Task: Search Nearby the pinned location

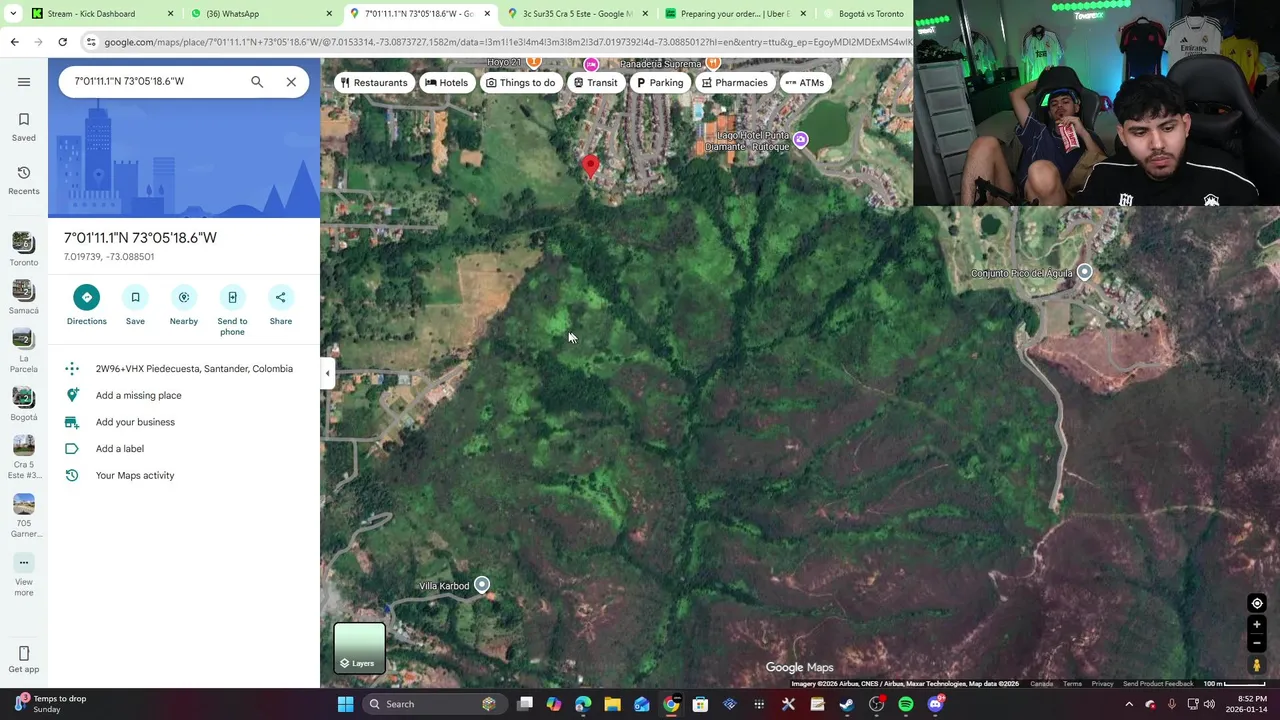Action: click(x=184, y=305)
